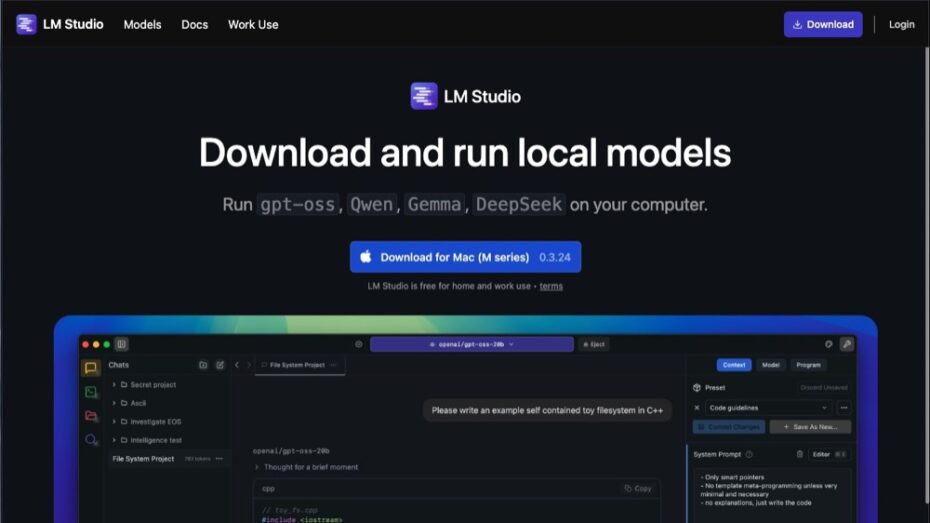Viewport: 930px width, 523px height.
Task: Click the Qwen model tag
Action: (x=372, y=205)
